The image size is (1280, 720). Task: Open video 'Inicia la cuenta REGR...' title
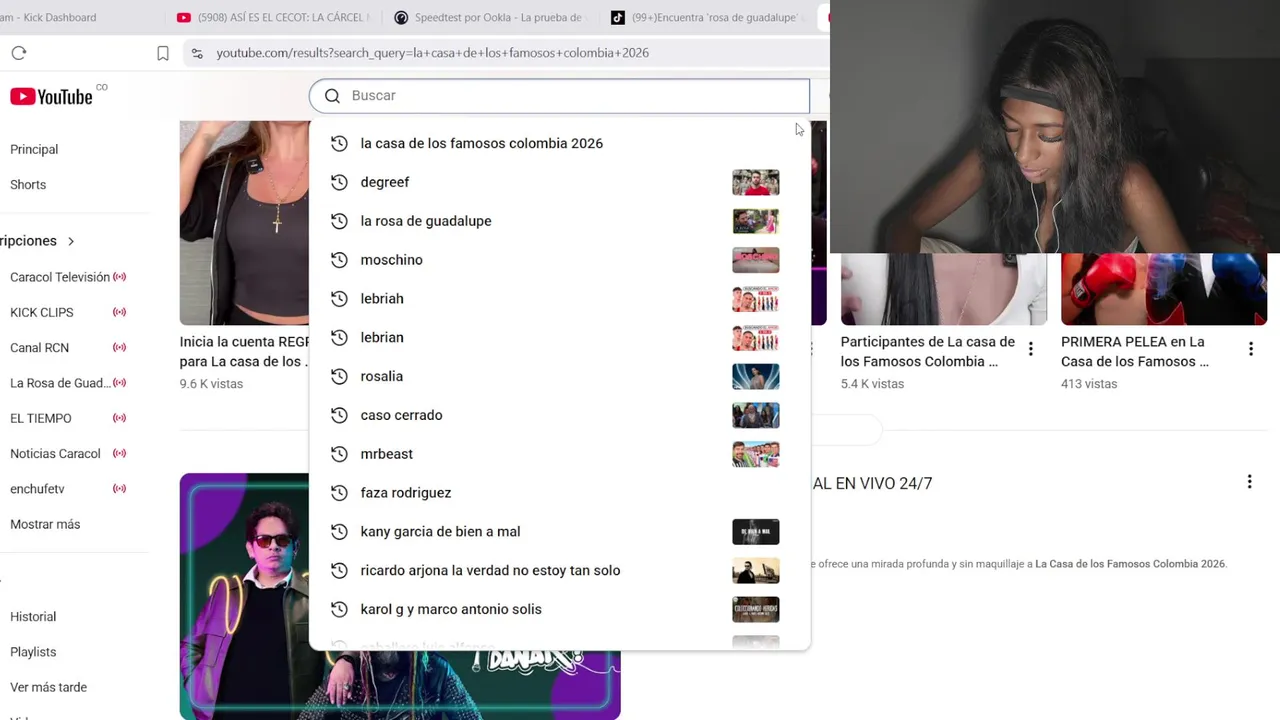(x=245, y=352)
